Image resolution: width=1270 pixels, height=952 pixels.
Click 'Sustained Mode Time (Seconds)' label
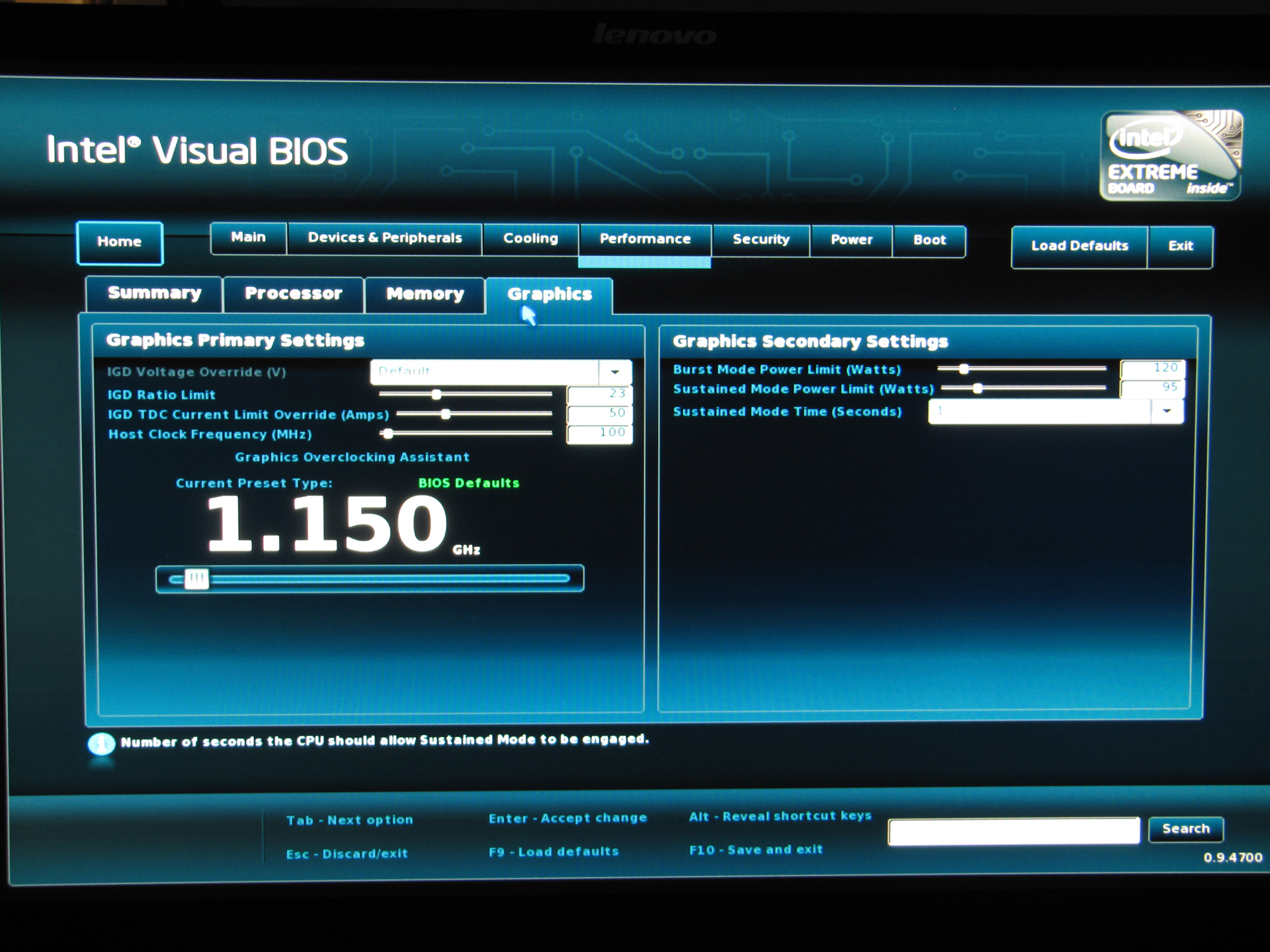click(787, 412)
